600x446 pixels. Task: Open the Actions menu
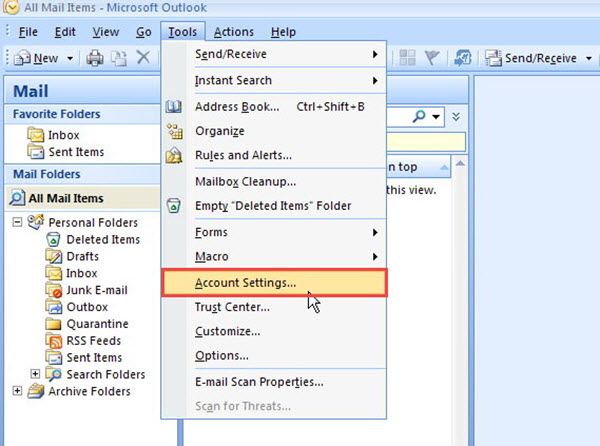click(x=233, y=32)
